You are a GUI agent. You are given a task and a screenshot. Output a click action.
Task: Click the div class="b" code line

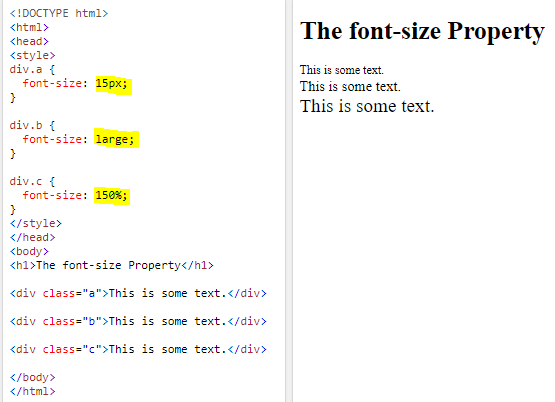pyautogui.click(x=138, y=321)
